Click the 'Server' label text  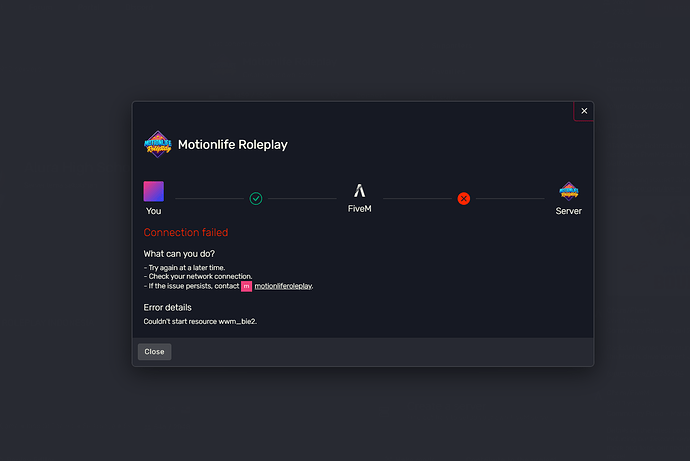[569, 211]
